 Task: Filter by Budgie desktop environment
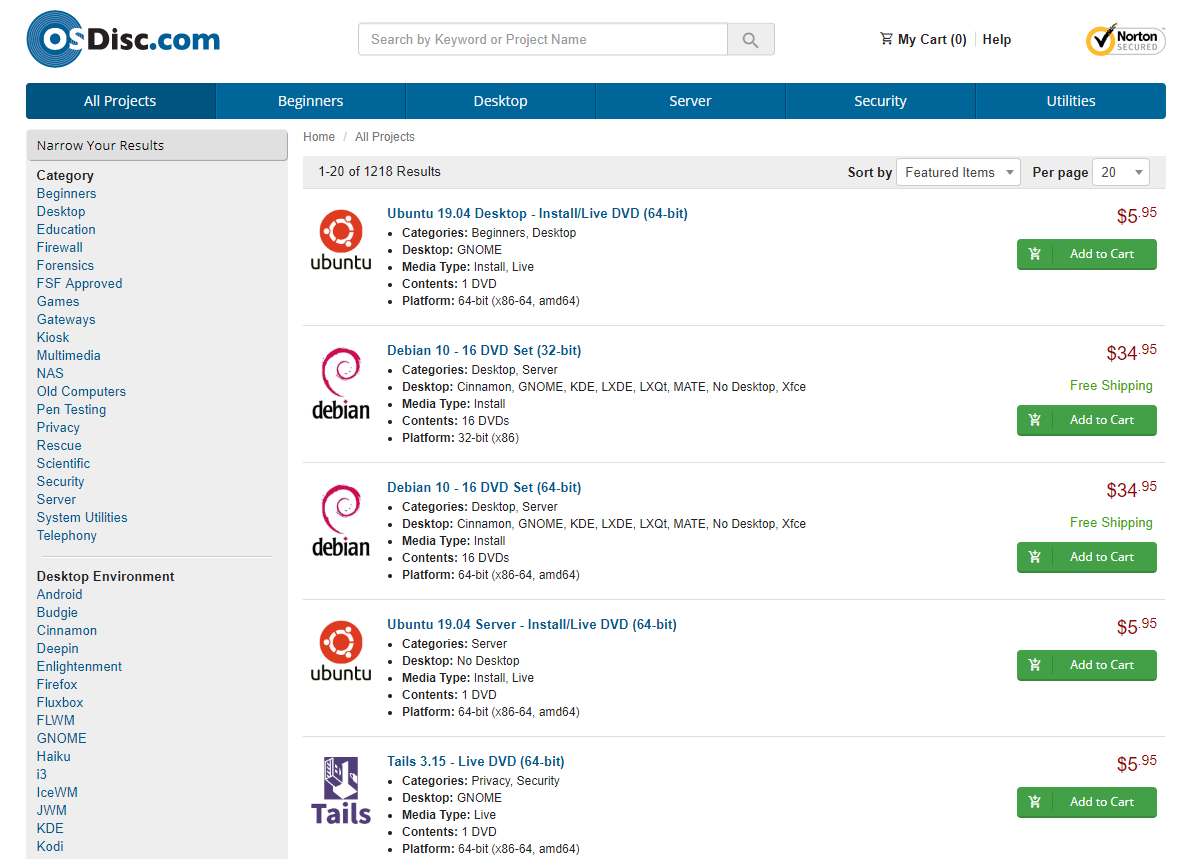point(57,612)
